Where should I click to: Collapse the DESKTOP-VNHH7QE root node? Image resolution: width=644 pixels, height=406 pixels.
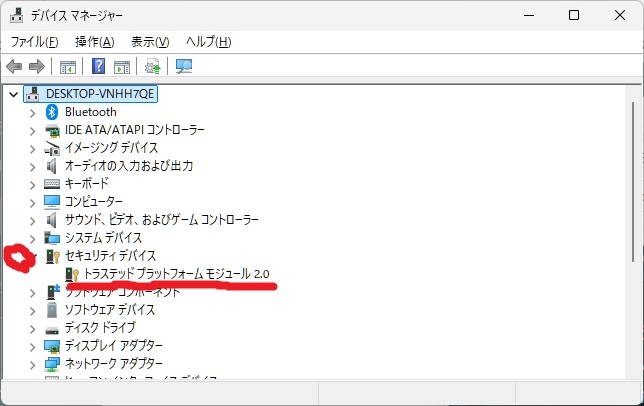(x=12, y=93)
